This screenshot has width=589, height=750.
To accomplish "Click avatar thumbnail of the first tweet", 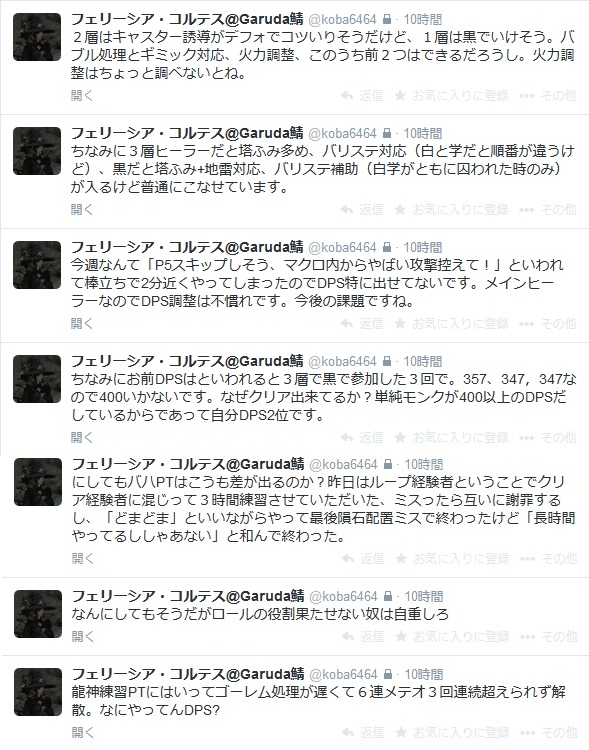I will 37,37.
